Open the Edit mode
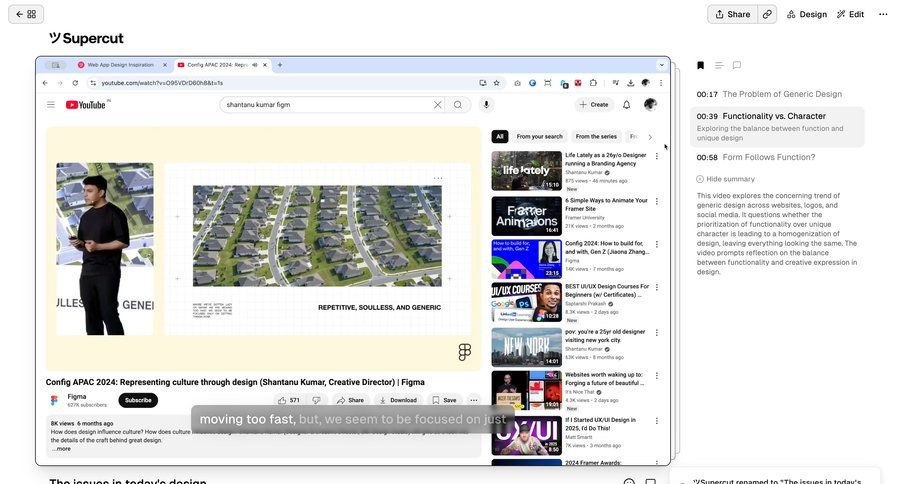Viewport: 900px width, 484px height. pyautogui.click(x=851, y=14)
